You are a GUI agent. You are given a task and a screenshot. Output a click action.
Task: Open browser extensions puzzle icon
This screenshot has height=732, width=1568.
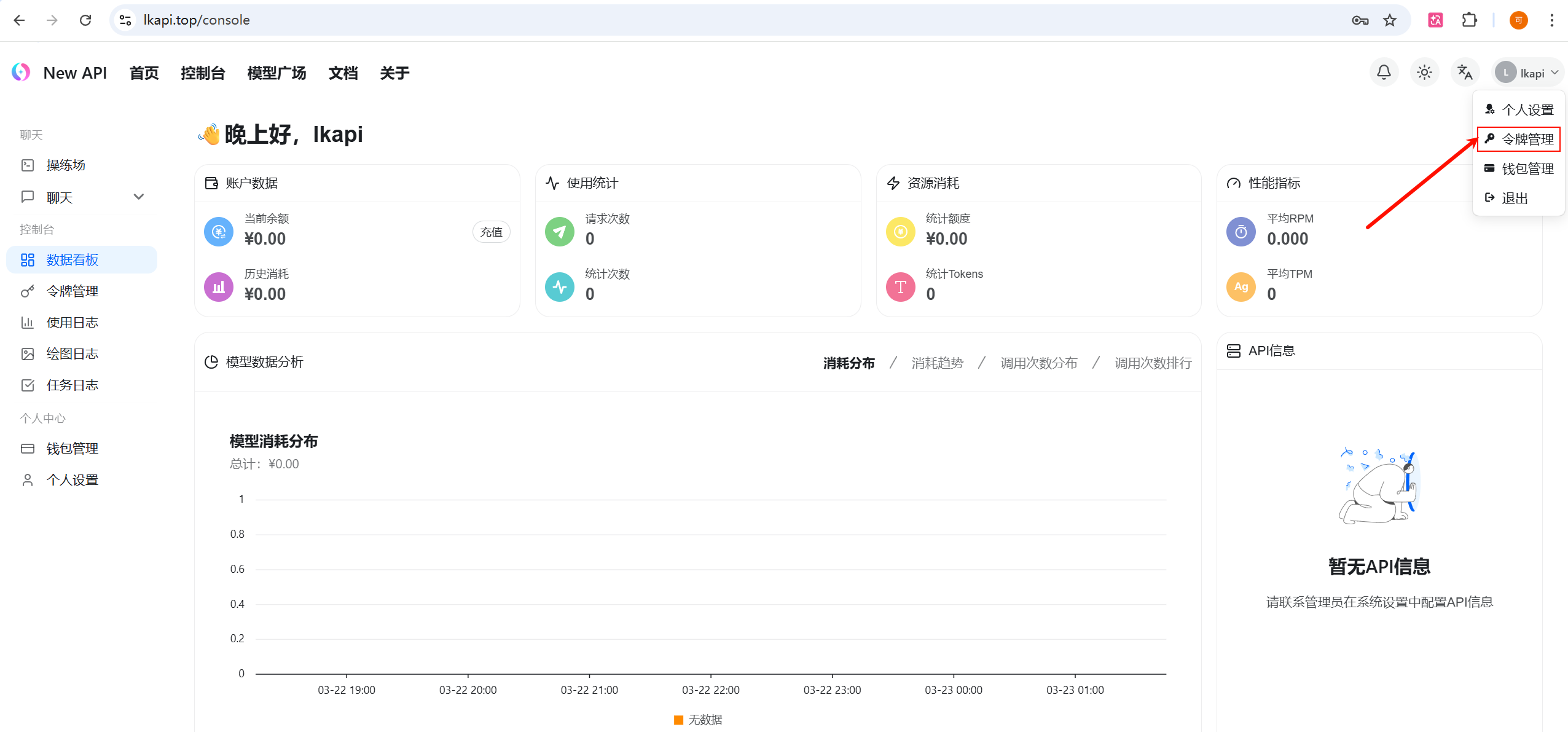[1469, 20]
